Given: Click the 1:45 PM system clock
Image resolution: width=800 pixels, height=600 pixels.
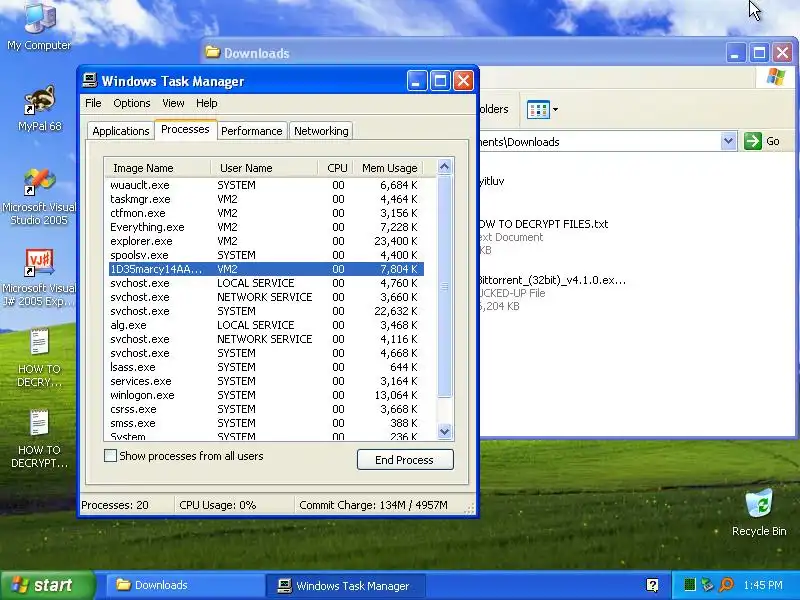Looking at the screenshot, I should coord(763,585).
